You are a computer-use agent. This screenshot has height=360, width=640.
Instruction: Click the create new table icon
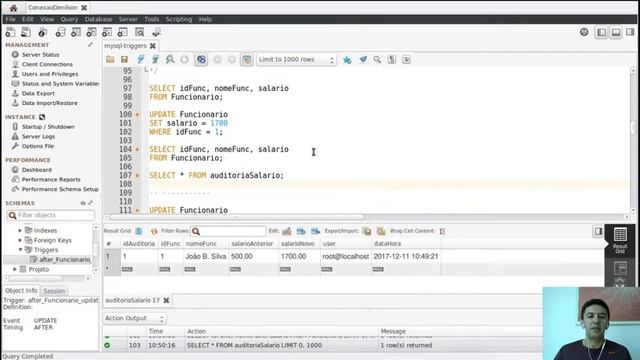(76, 32)
